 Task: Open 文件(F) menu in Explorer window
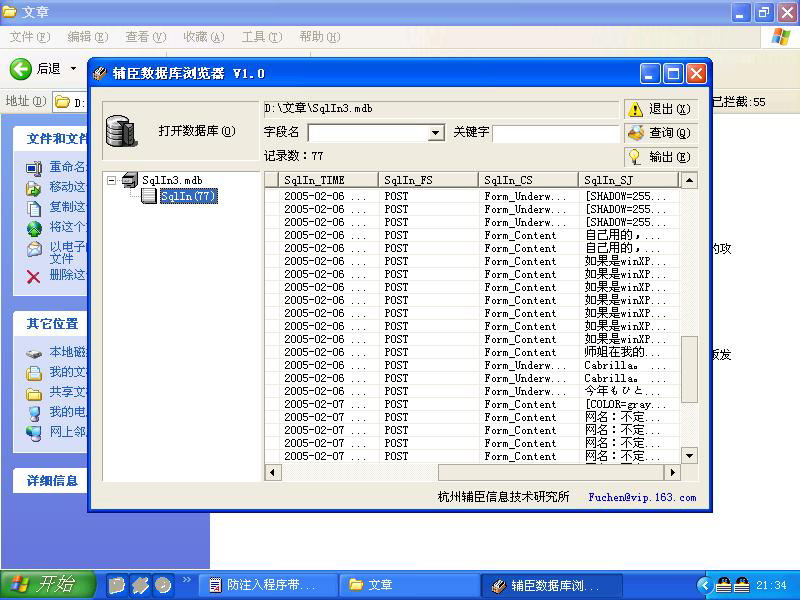click(x=30, y=37)
